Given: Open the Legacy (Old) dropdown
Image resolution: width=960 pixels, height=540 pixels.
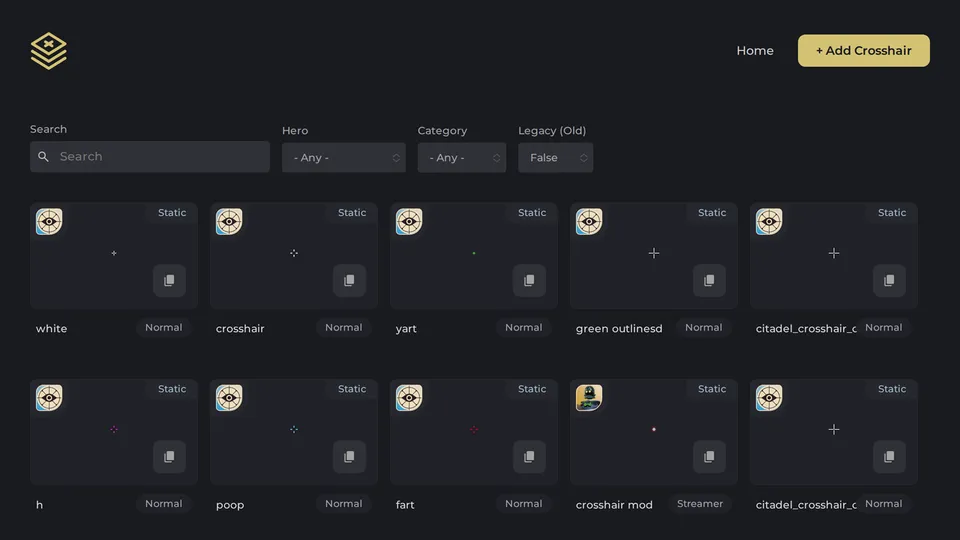Looking at the screenshot, I should tap(555, 157).
